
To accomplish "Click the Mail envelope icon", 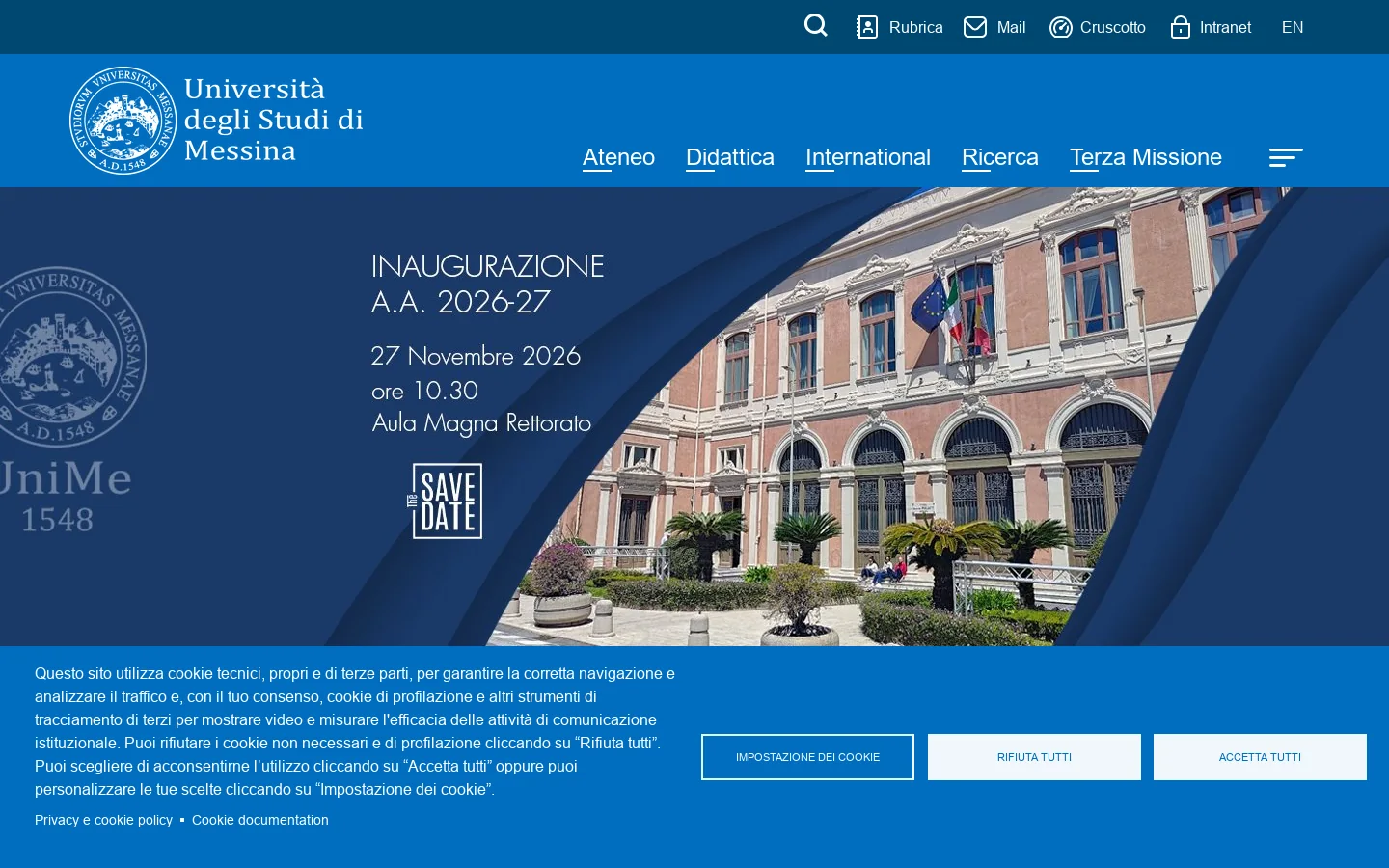I will tap(975, 27).
